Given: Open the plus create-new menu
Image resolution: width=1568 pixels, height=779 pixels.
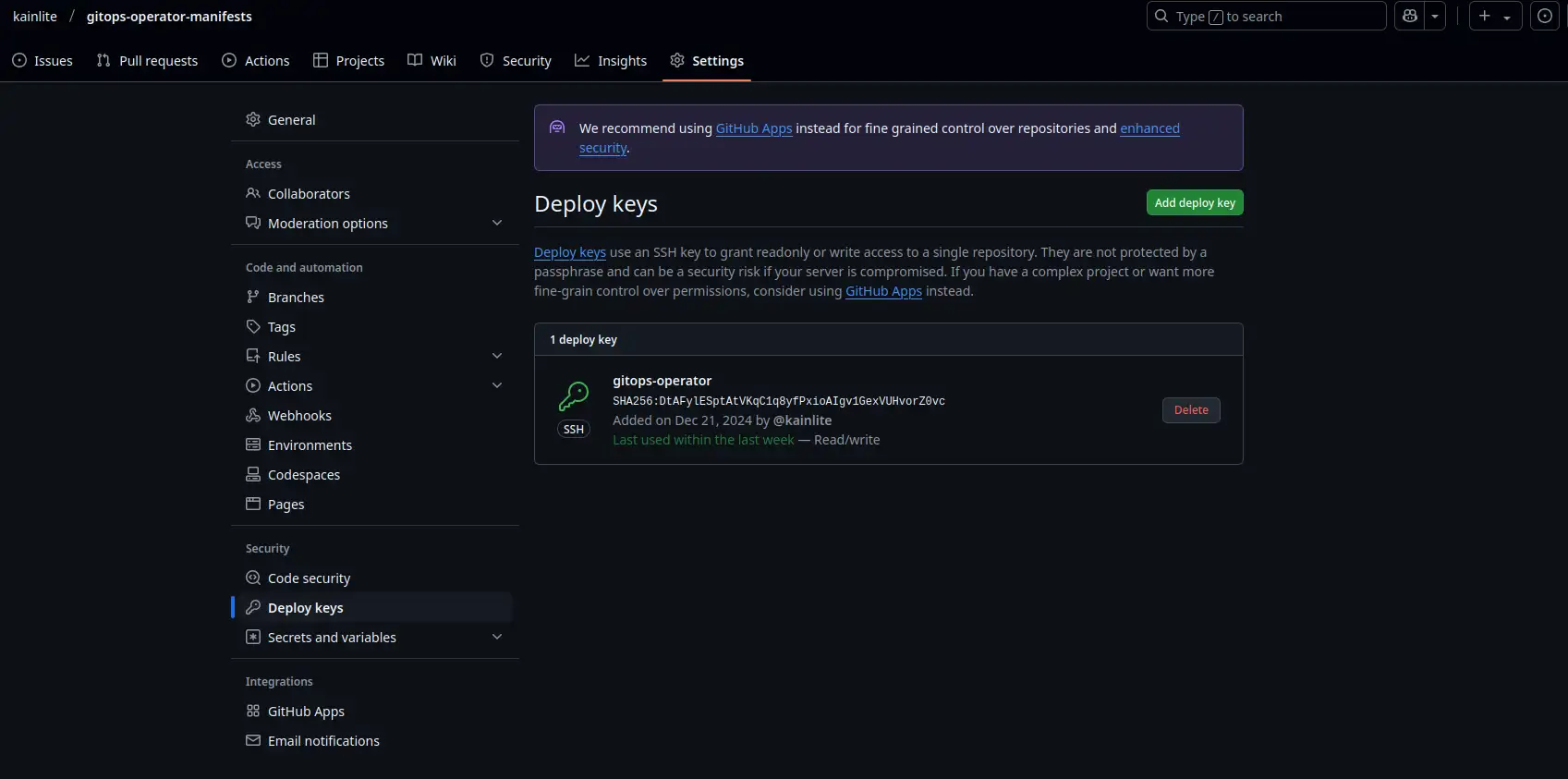Looking at the screenshot, I should coord(1495,17).
